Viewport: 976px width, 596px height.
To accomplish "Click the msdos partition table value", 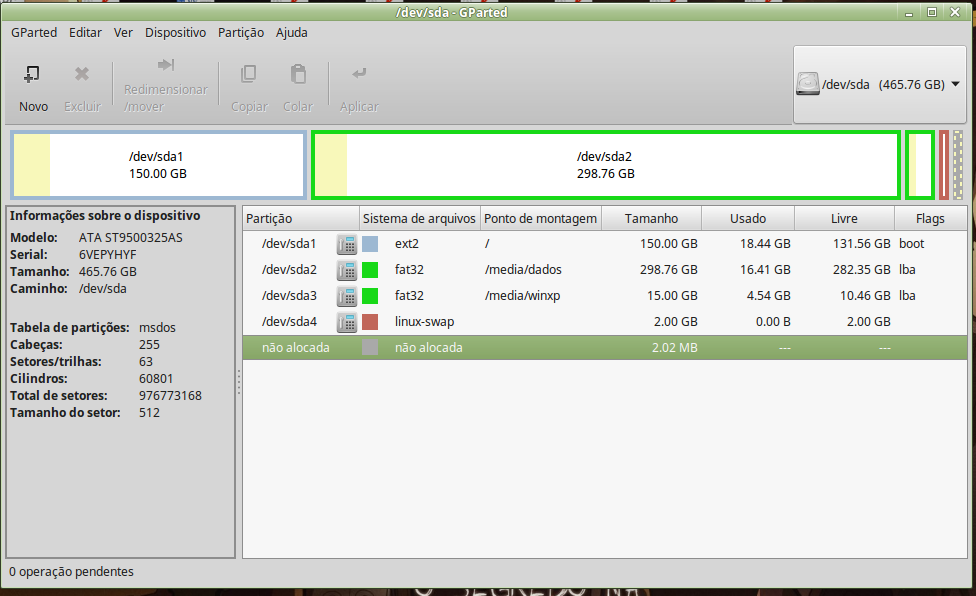I will click(157, 328).
